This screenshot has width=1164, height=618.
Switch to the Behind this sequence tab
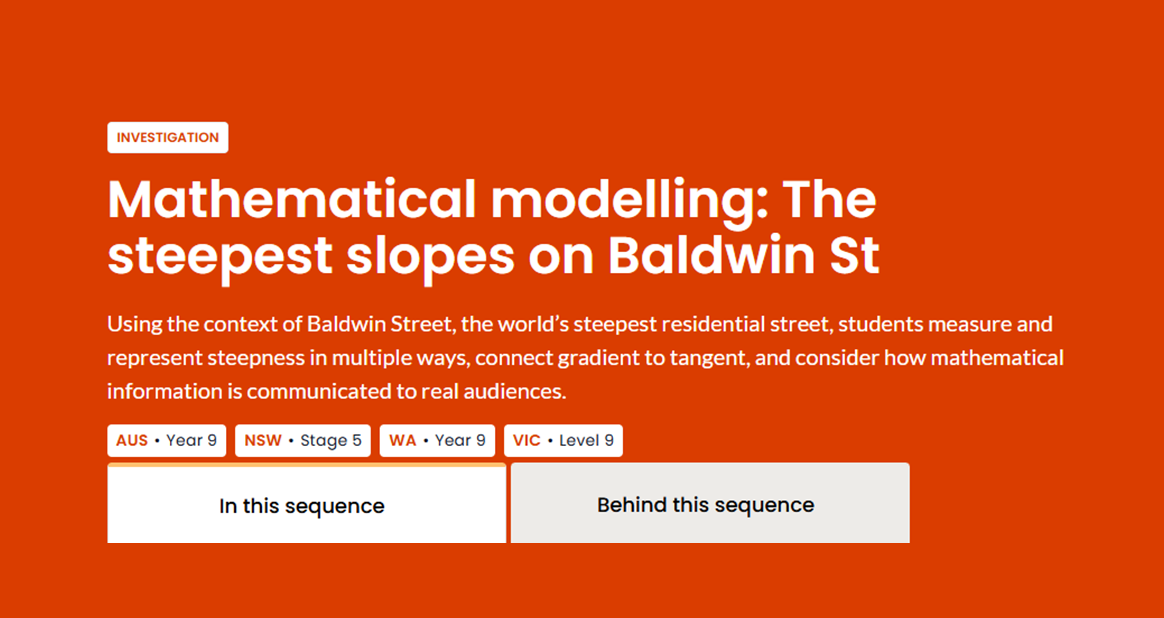click(710, 504)
